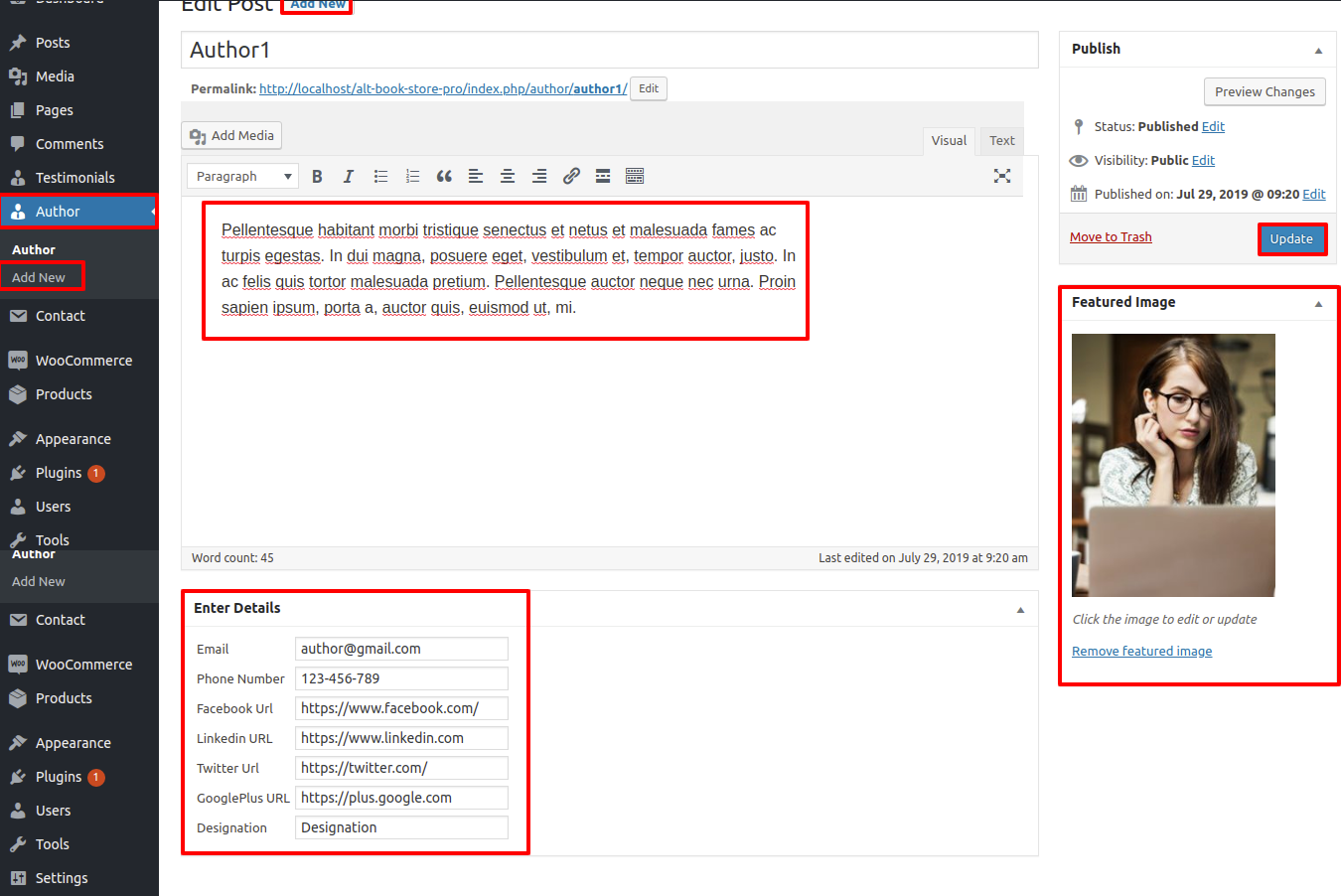Edit the Published status

point(1213,126)
